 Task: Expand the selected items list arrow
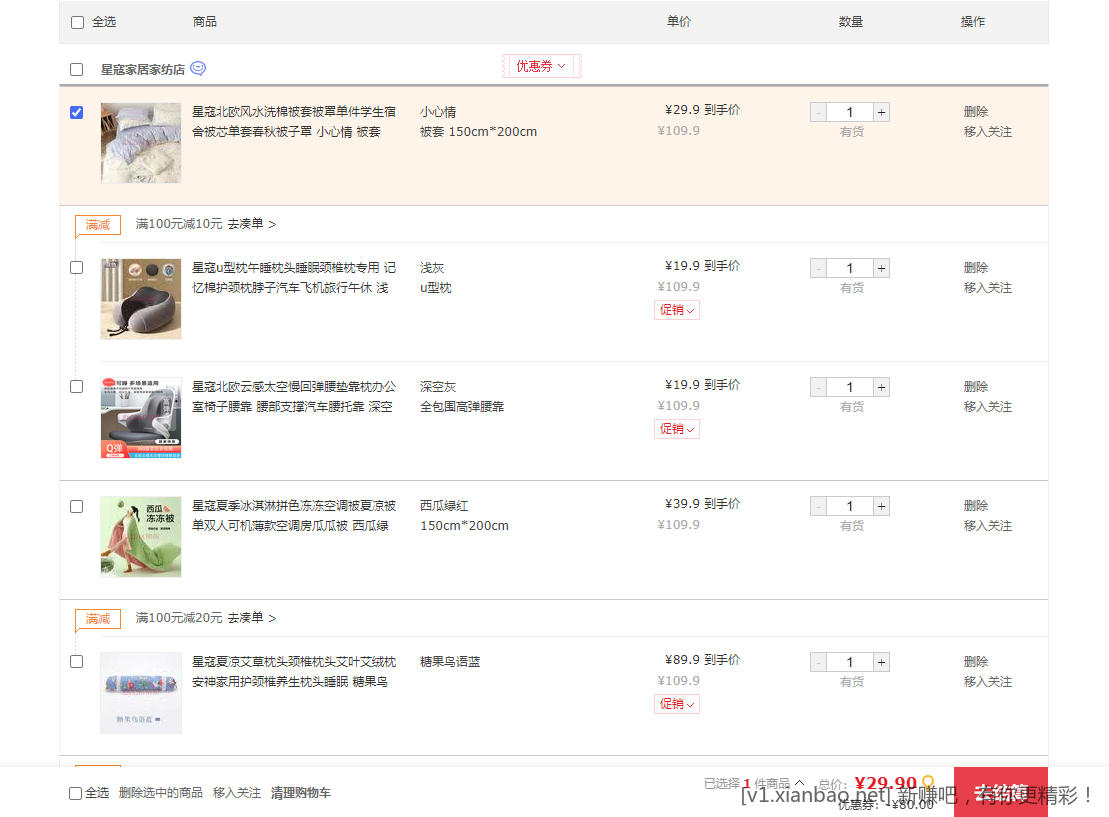coord(799,782)
